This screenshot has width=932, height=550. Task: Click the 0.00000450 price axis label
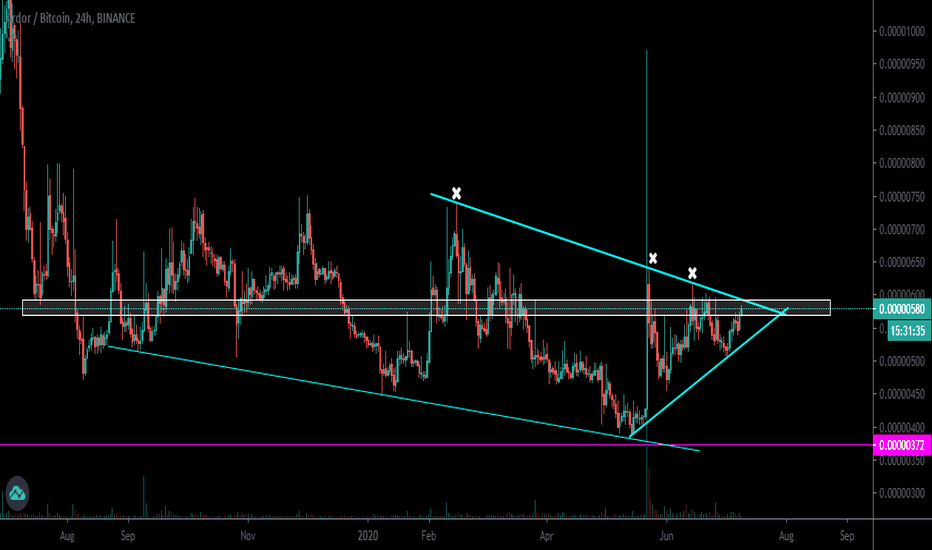(902, 394)
